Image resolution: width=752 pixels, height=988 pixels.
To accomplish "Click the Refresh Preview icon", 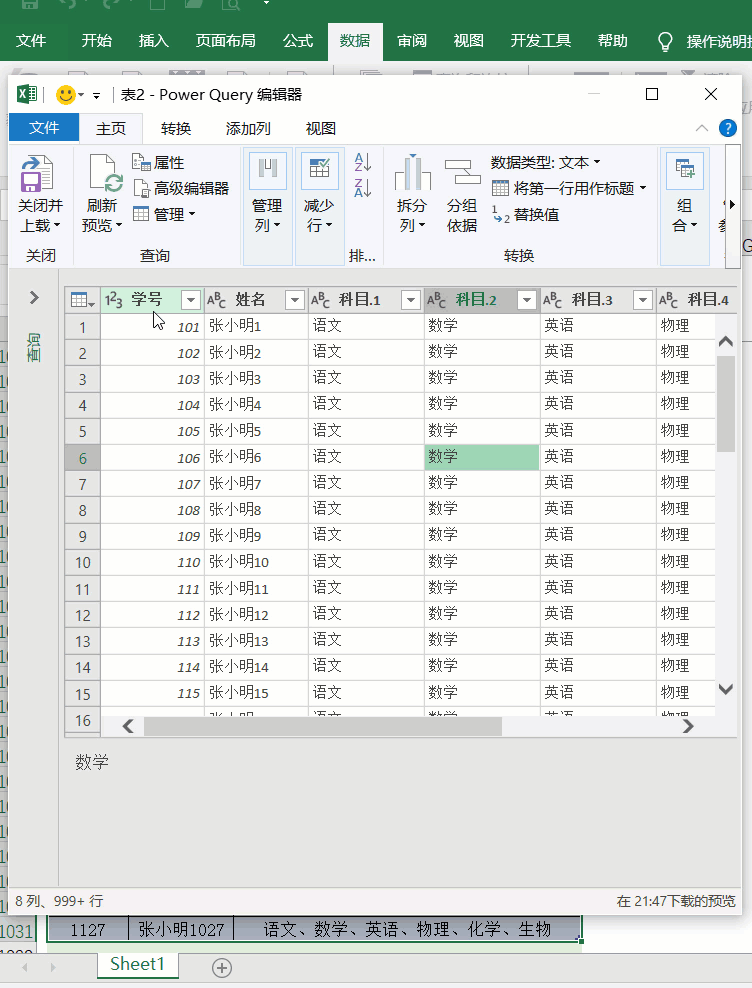I will (x=105, y=173).
